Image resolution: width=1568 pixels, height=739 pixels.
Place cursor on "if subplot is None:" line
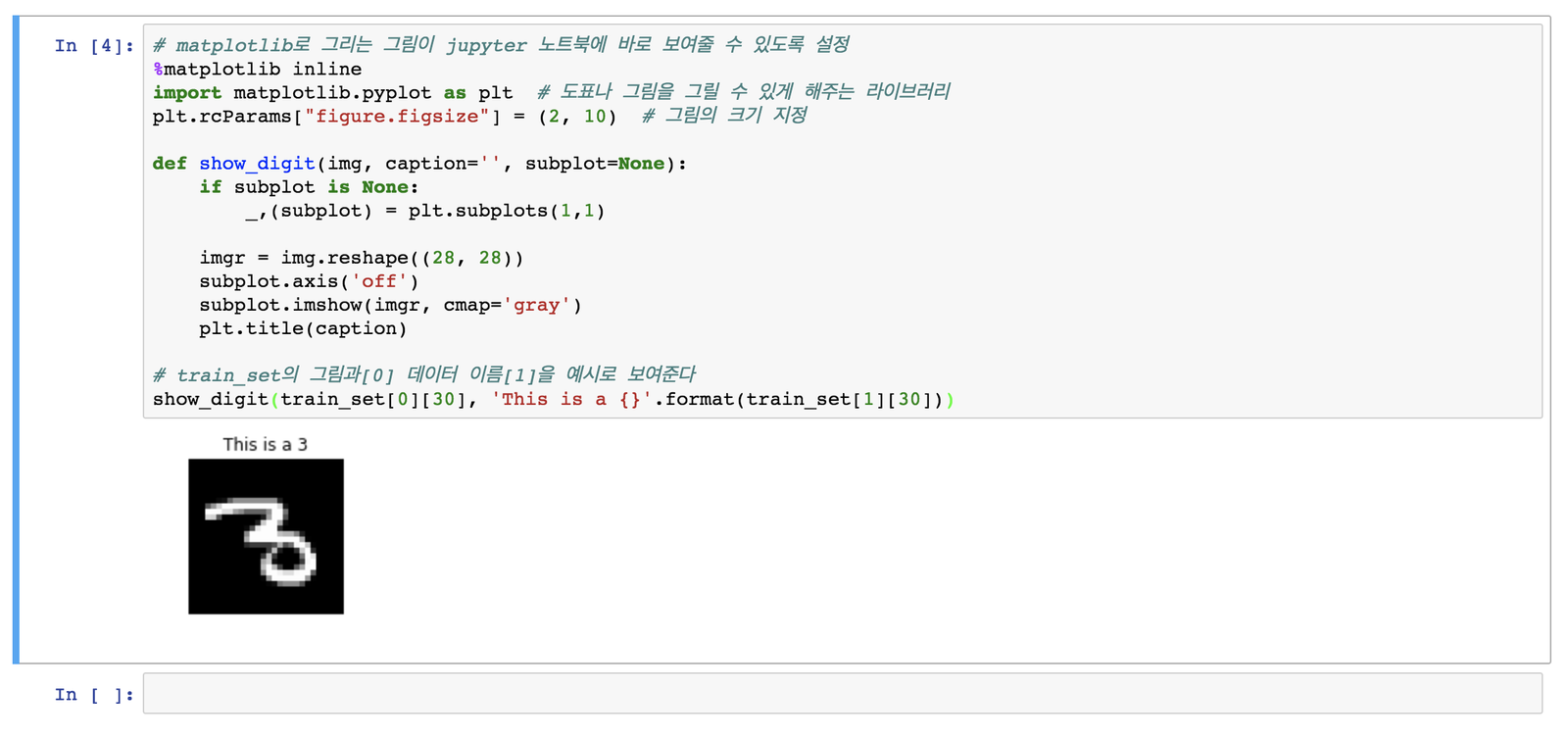(309, 187)
